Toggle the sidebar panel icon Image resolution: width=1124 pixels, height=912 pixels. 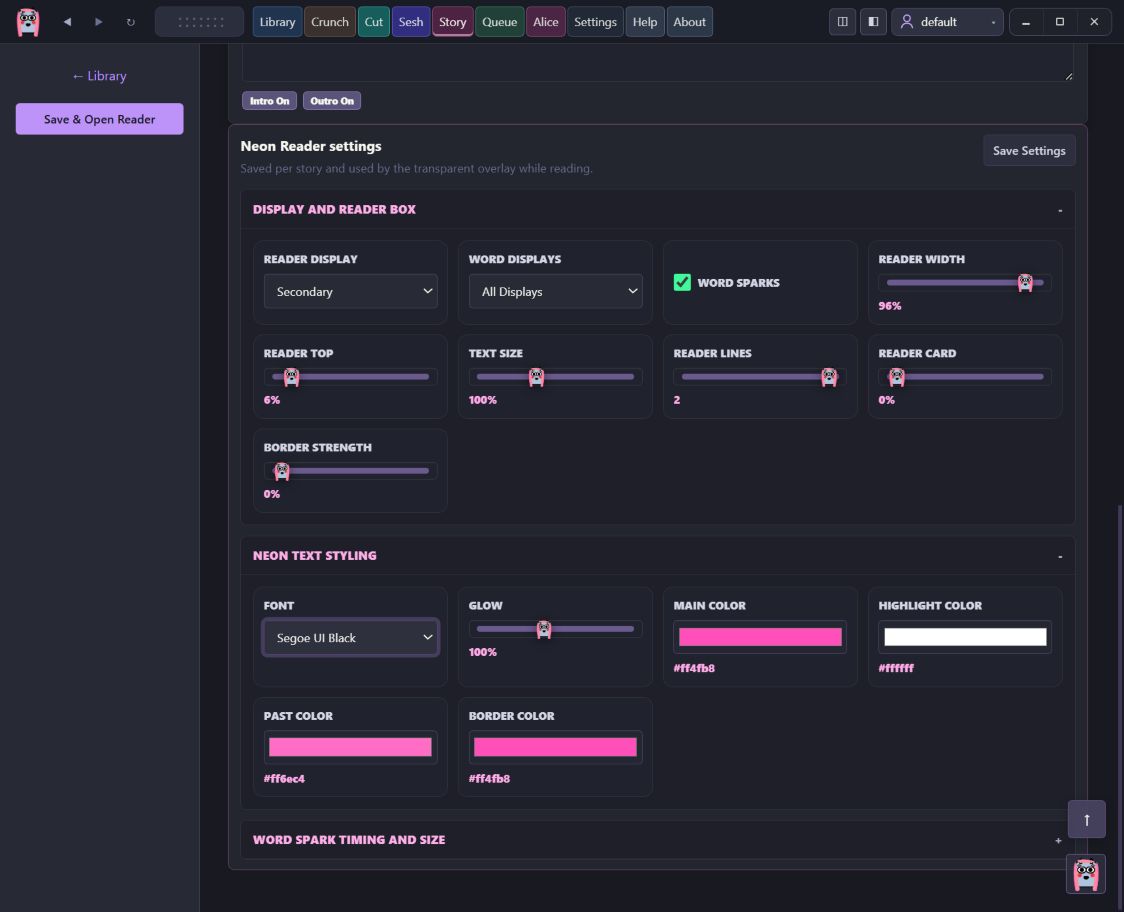(873, 22)
